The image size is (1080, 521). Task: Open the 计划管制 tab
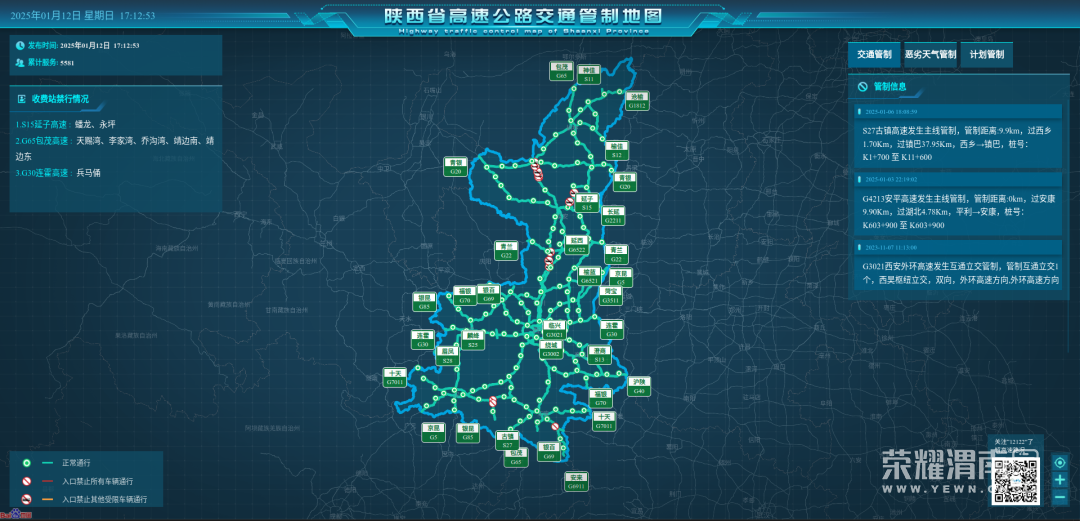986,55
